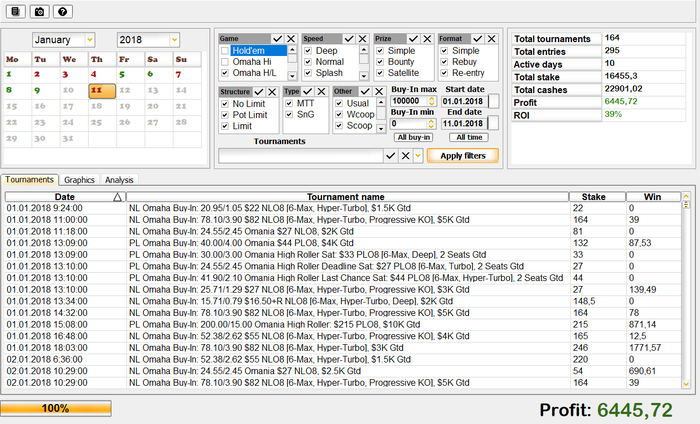
Task: Open the 2018 year dropdown
Action: pos(175,40)
